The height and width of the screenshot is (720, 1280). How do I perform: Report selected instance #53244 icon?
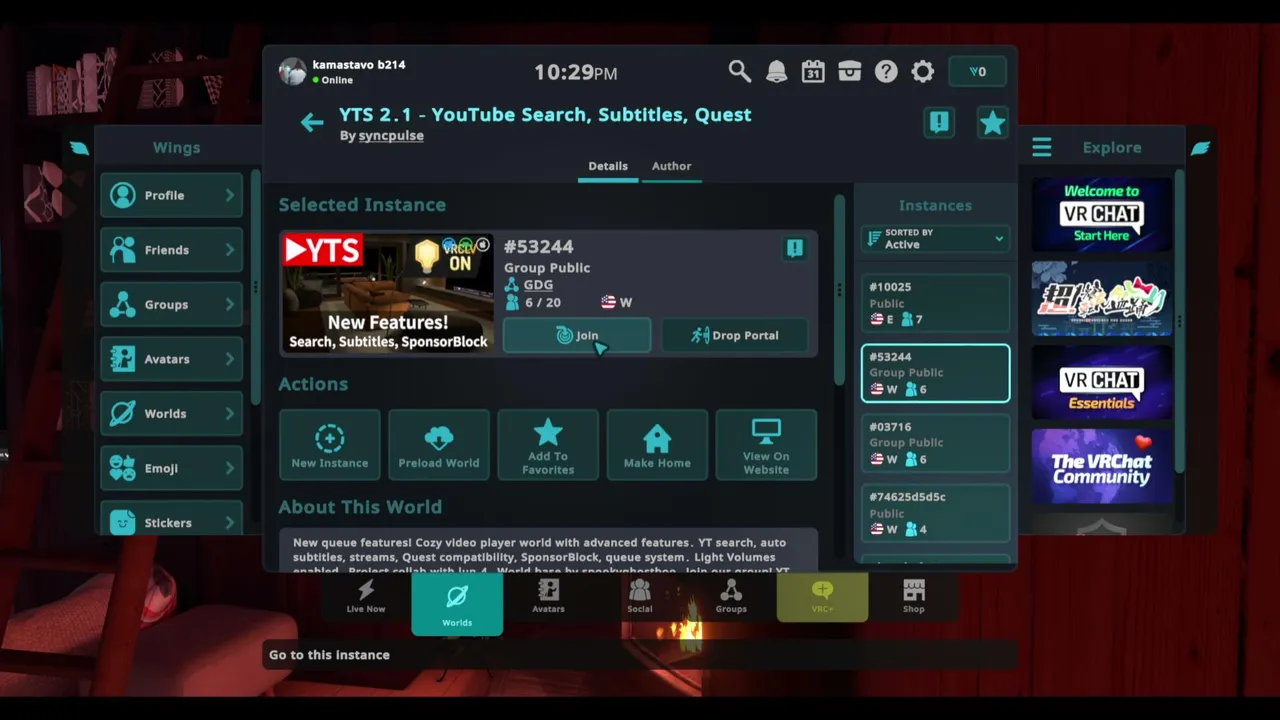click(x=795, y=248)
